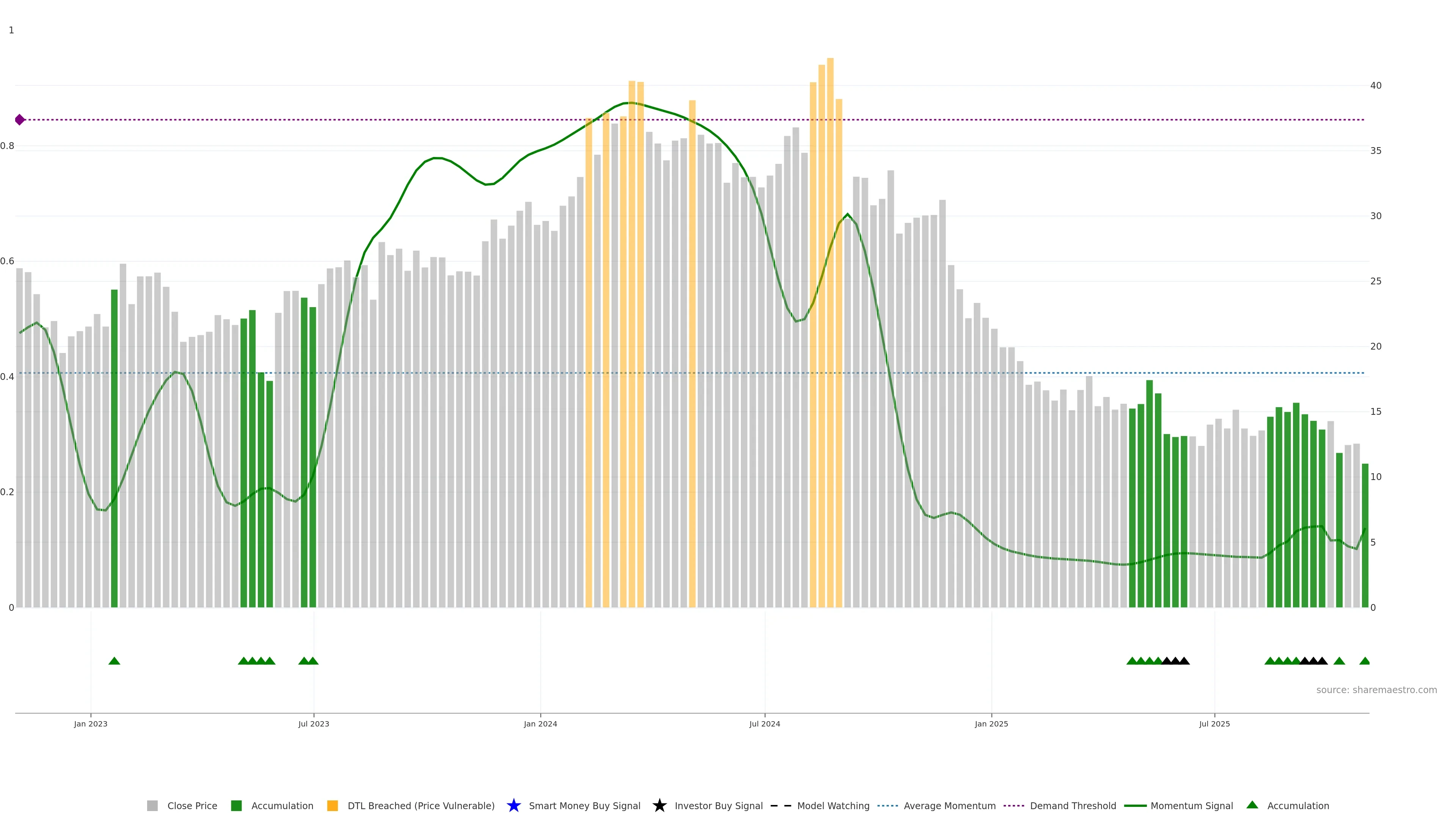1456x819 pixels.
Task: Click the Smart Money Buy Signal label
Action: pyautogui.click(x=584, y=805)
